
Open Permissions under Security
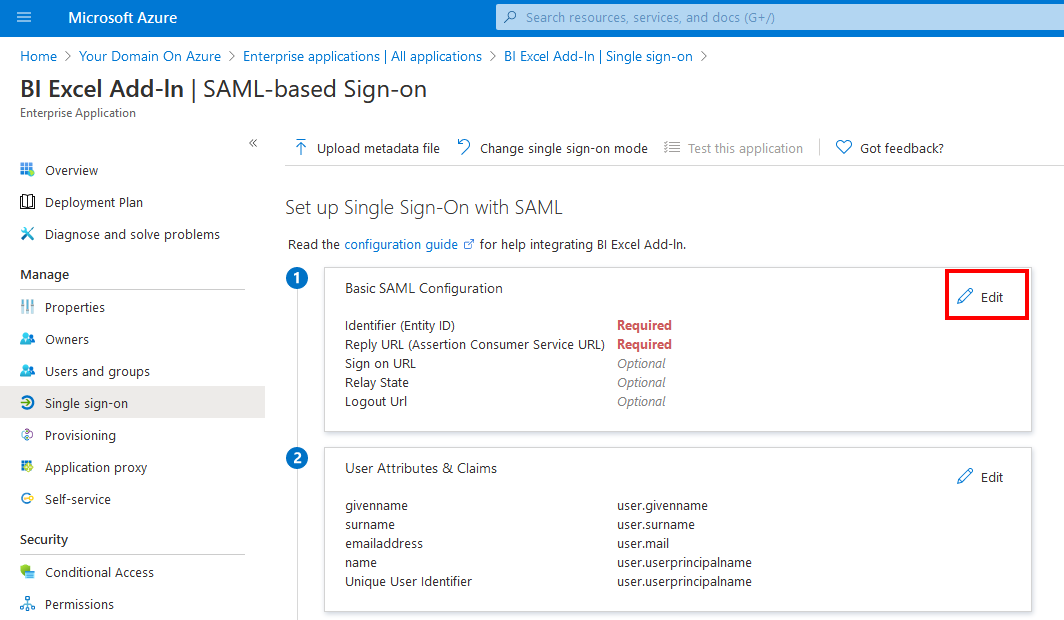pyautogui.click(x=79, y=604)
